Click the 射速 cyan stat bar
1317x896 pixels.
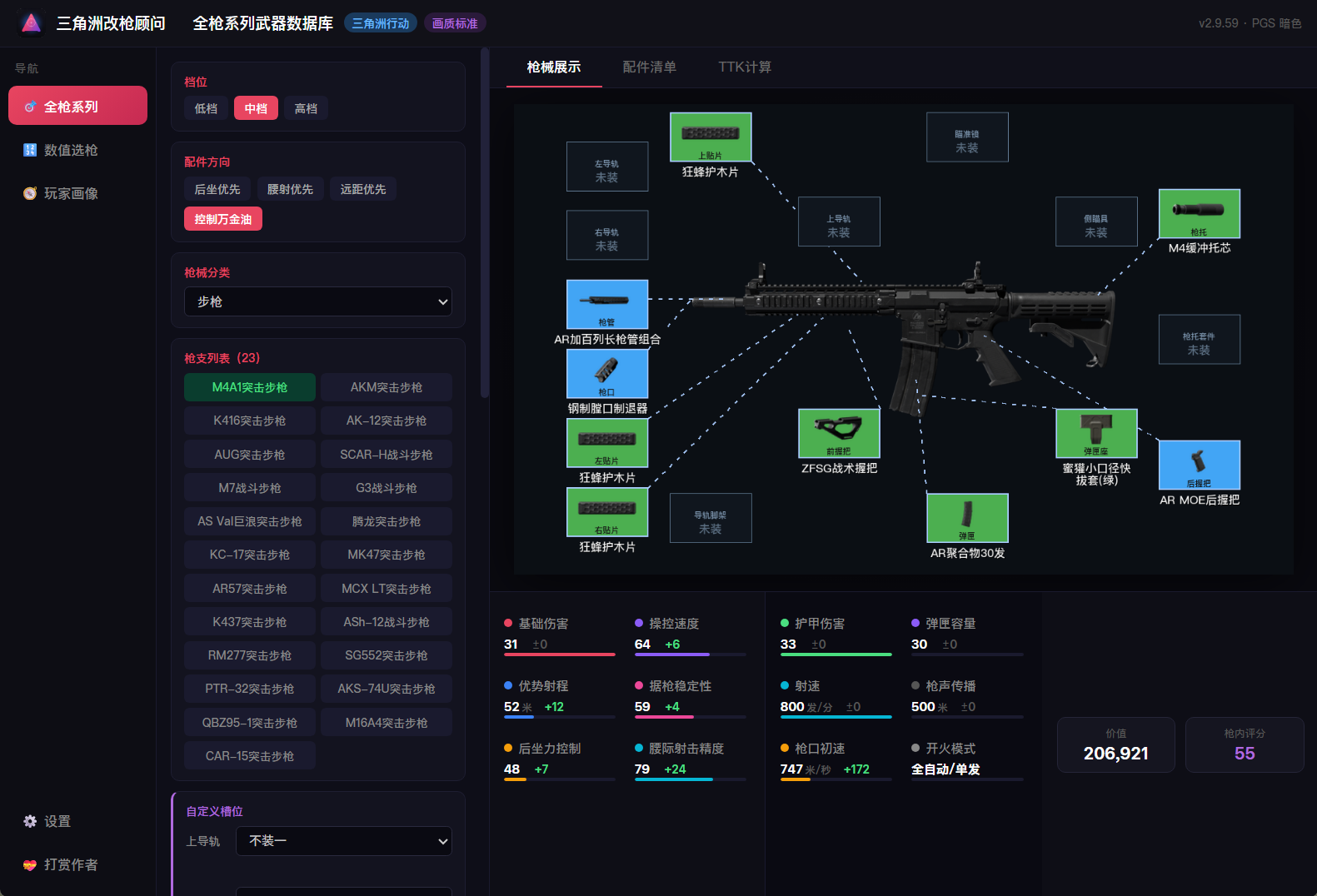[836, 717]
